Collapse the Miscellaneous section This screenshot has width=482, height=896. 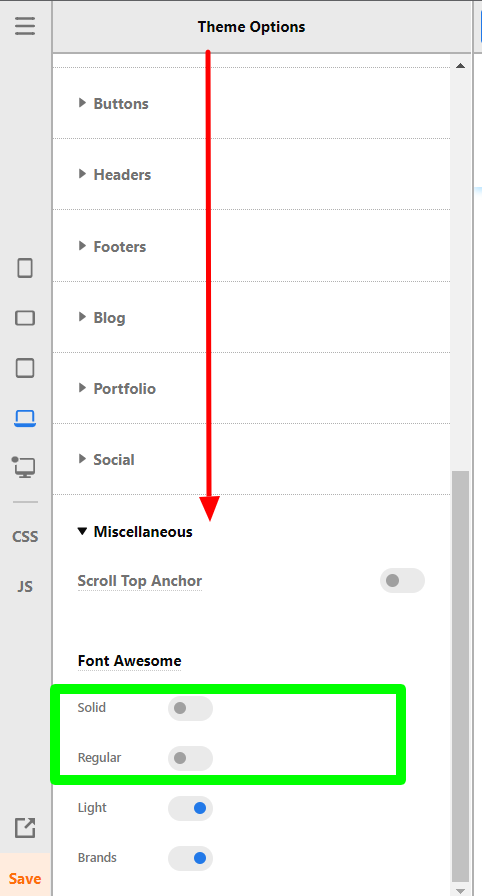point(135,531)
